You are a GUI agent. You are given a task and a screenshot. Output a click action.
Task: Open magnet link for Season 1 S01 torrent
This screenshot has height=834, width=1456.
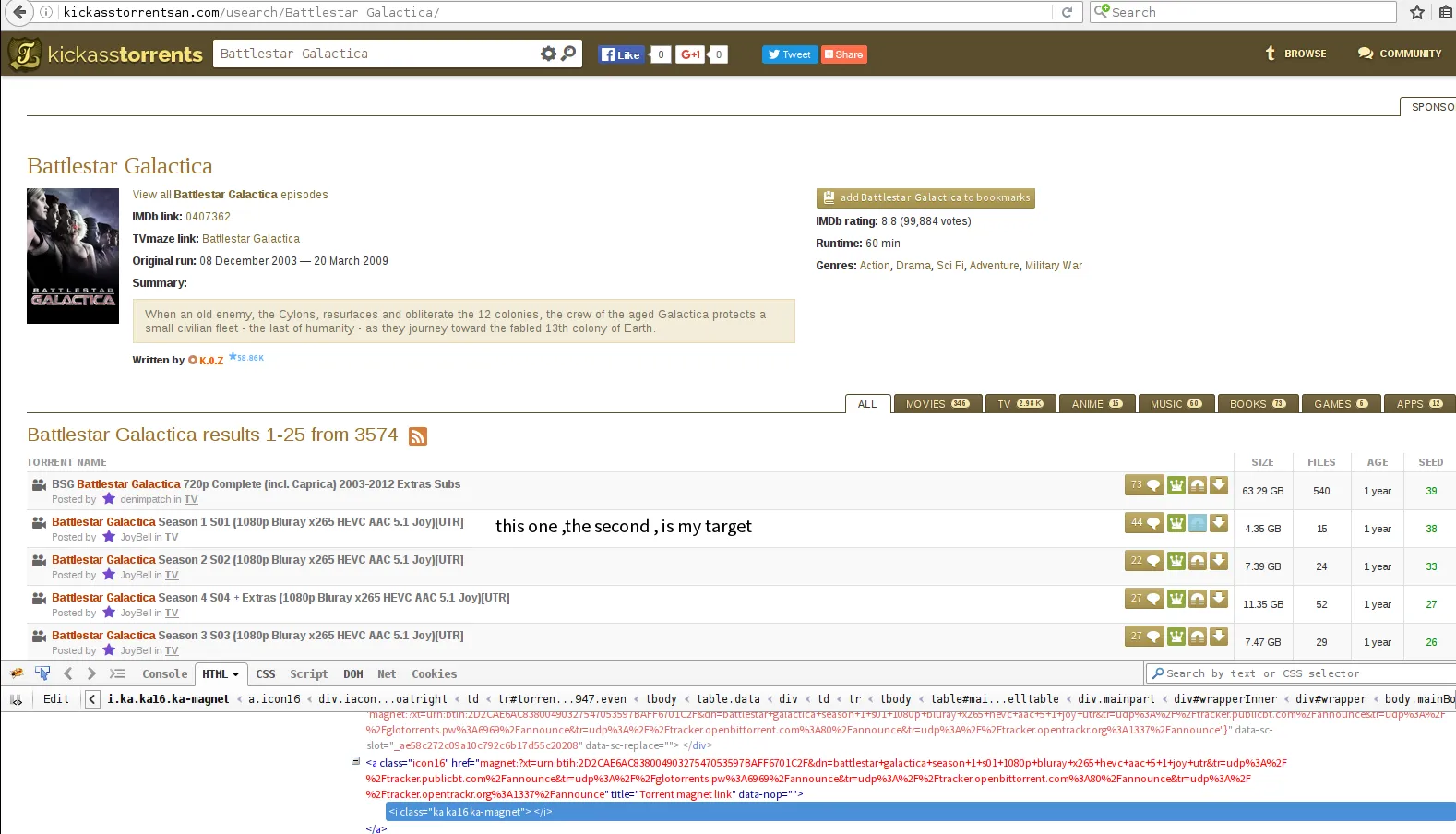(1198, 523)
